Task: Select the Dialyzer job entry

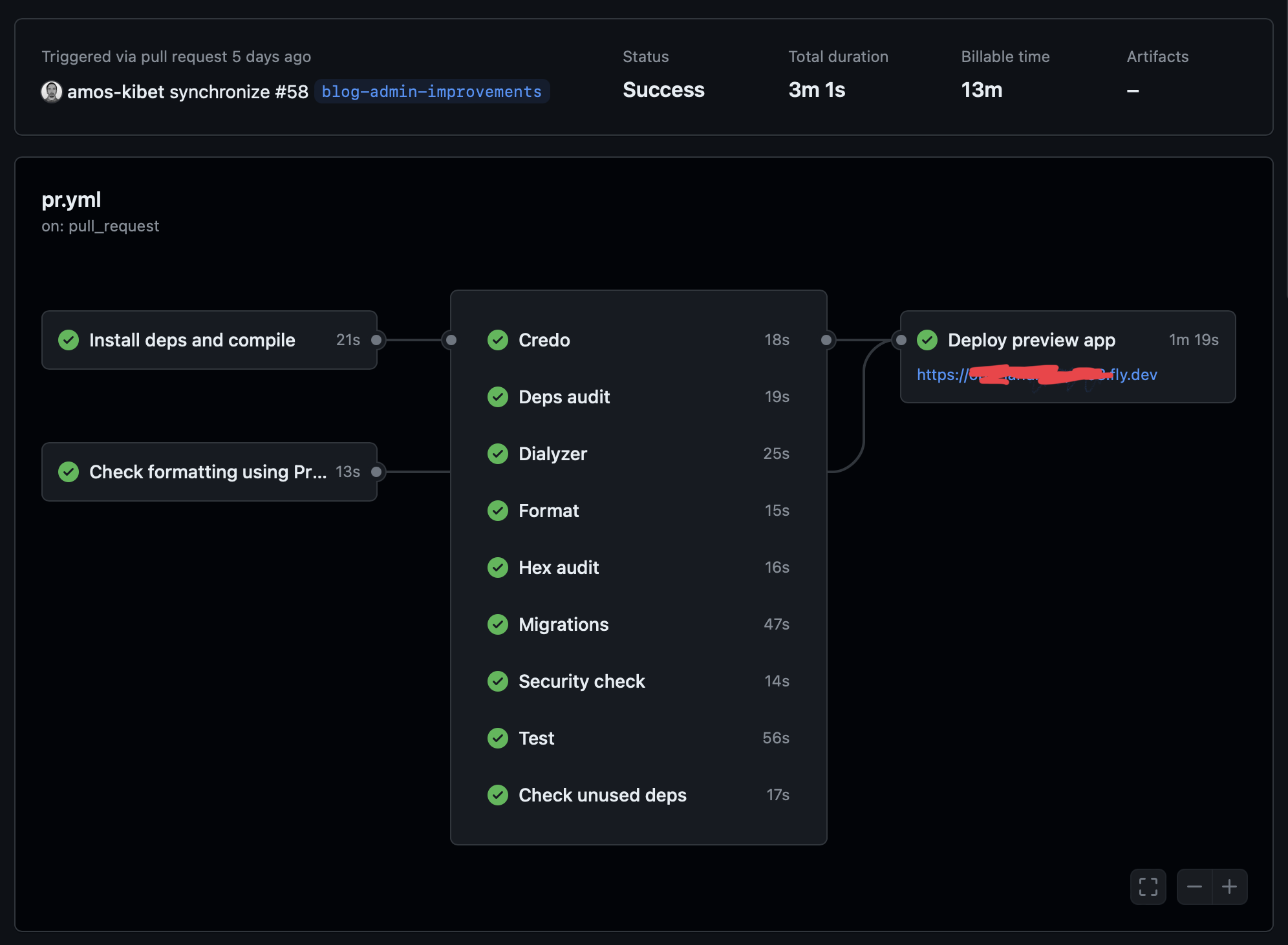Action: click(x=553, y=454)
